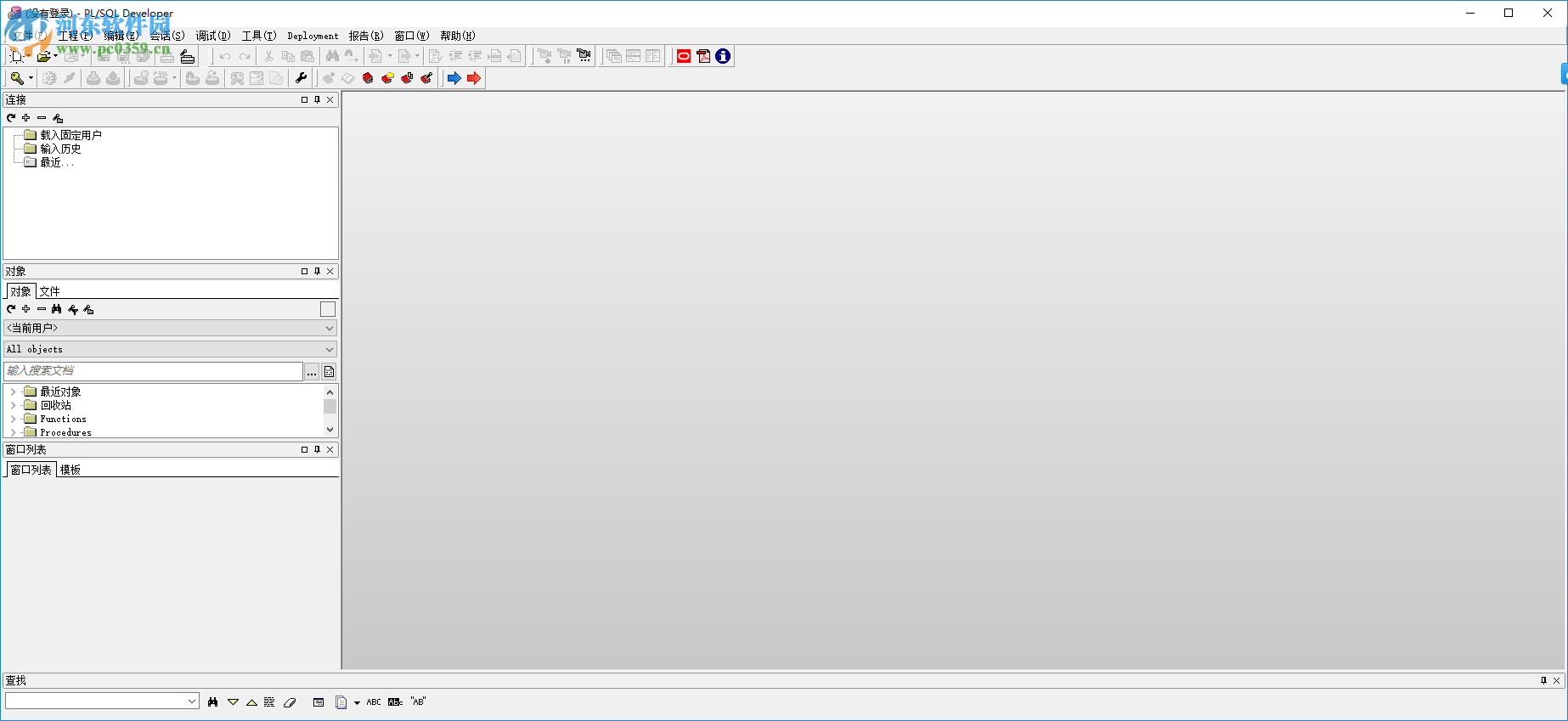Image resolution: width=1568 pixels, height=721 pixels.
Task: Open the PDF manual icon
Action: (x=703, y=56)
